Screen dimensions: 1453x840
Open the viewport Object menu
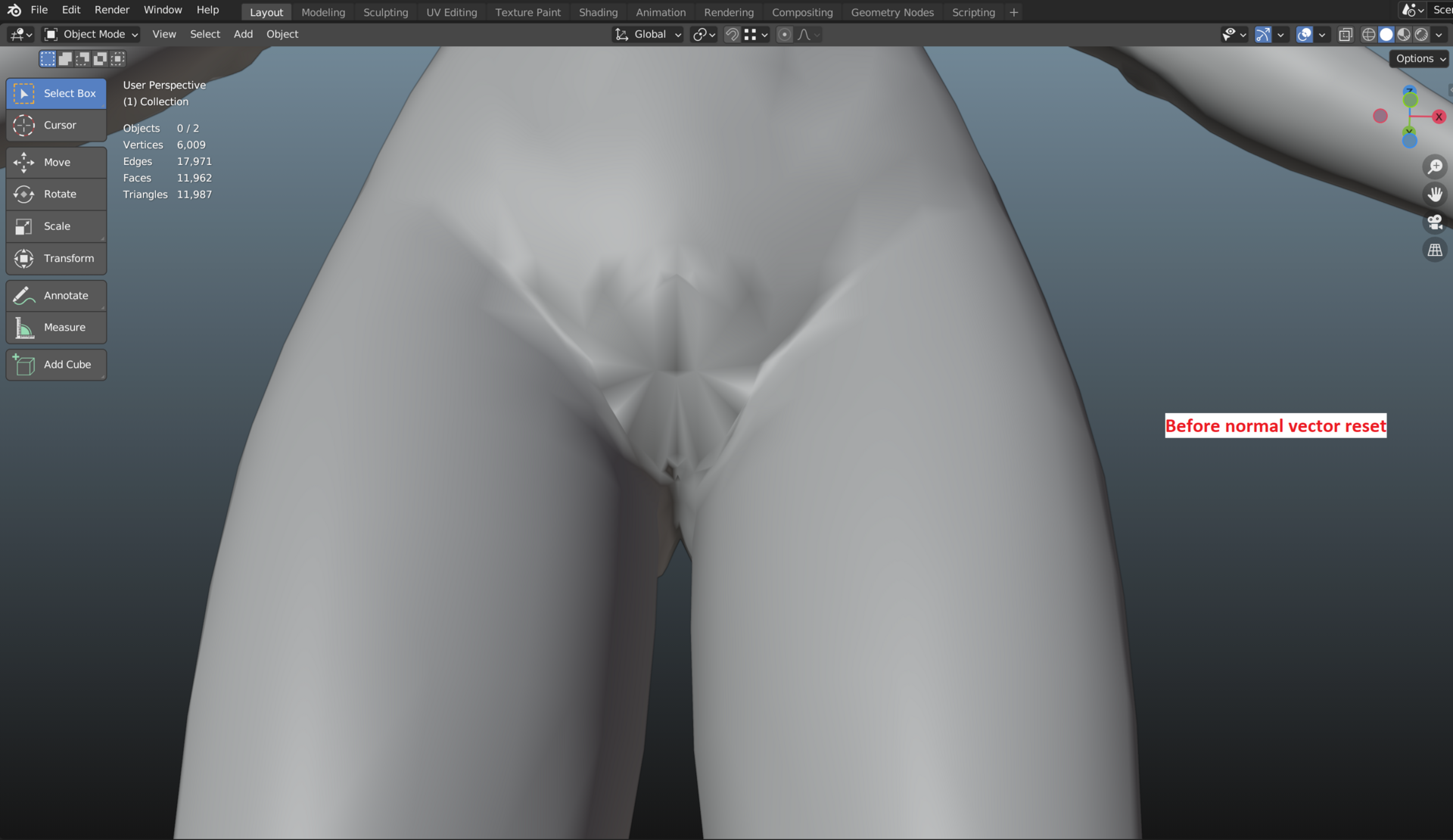(282, 35)
